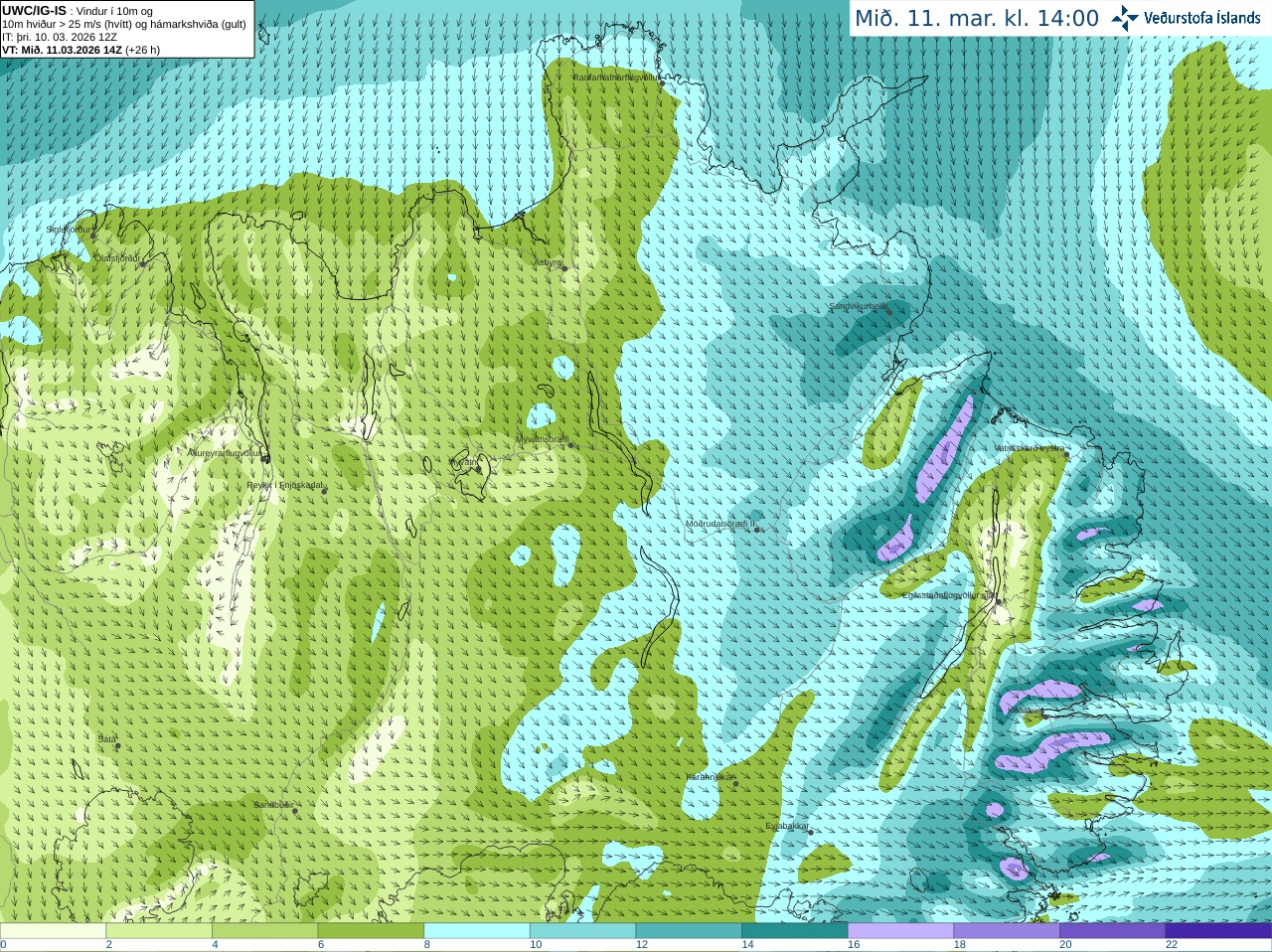Click the 18–20 m/s legend color swatch
The height and width of the screenshot is (952, 1272).
[x=1007, y=931]
